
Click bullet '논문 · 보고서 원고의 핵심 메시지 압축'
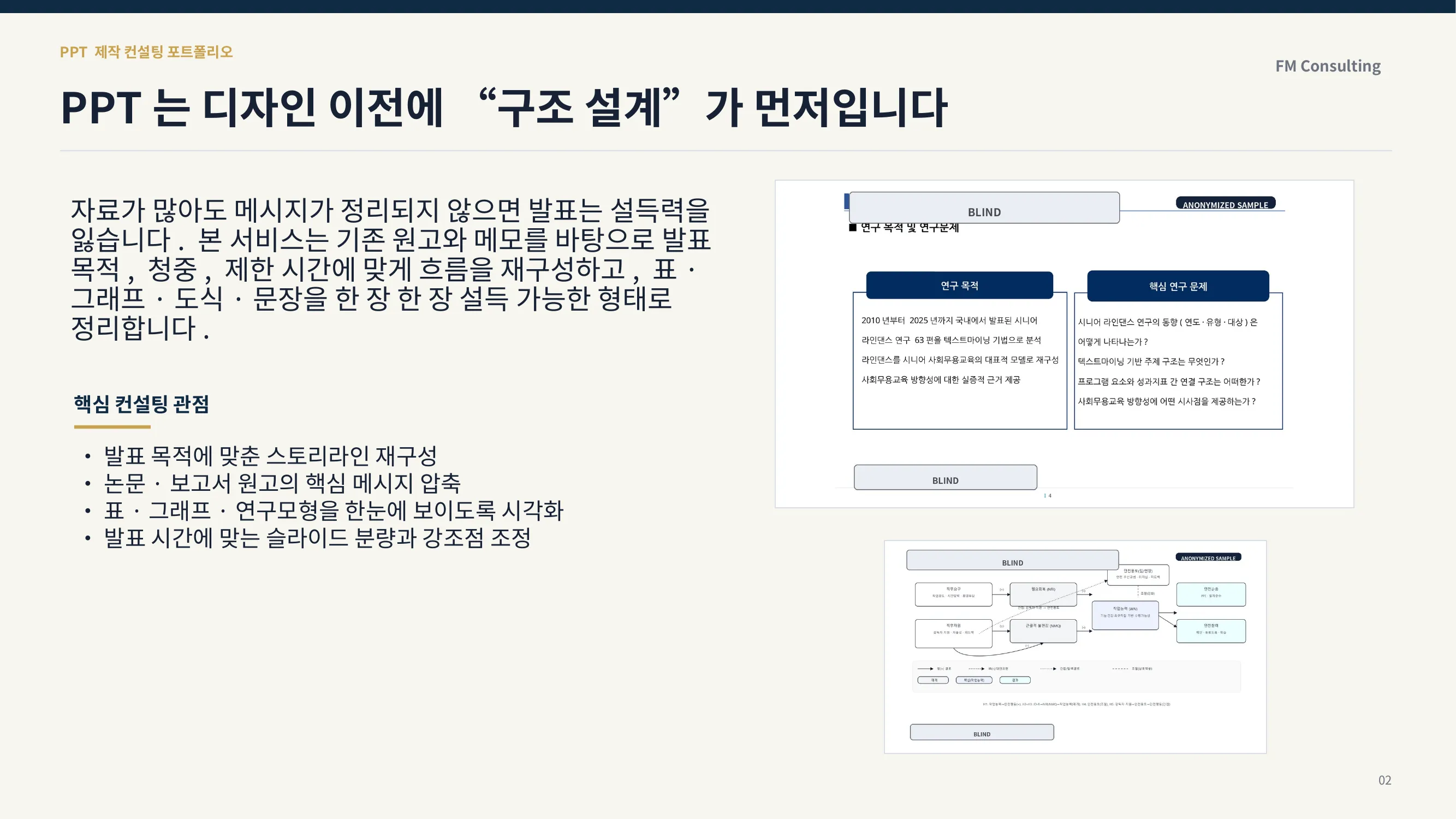pyautogui.click(x=282, y=483)
